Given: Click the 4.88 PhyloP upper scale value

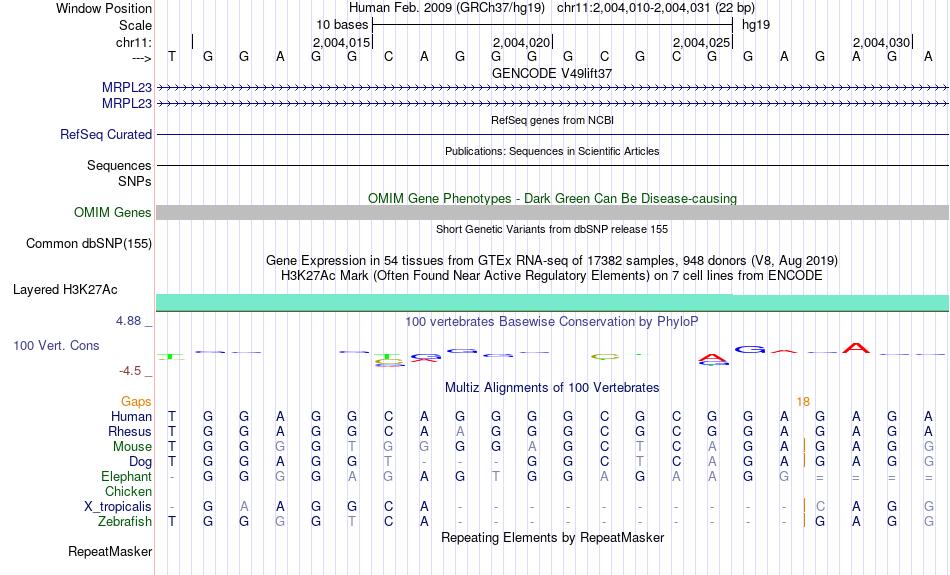Looking at the screenshot, I should click(x=128, y=321).
